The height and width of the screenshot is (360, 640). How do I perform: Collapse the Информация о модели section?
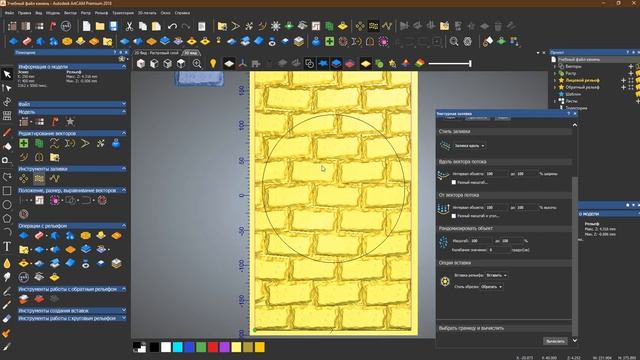tap(124, 67)
